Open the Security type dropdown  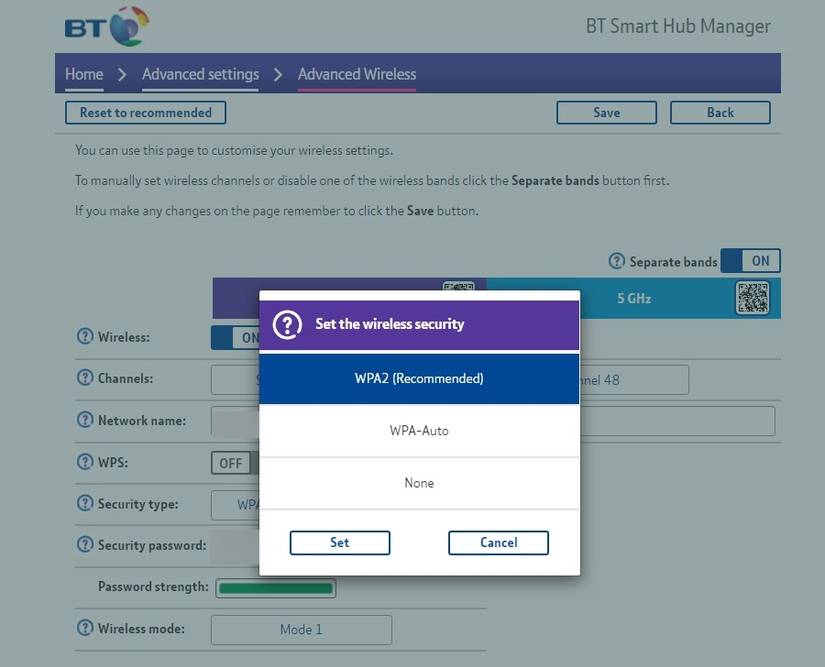pos(235,504)
